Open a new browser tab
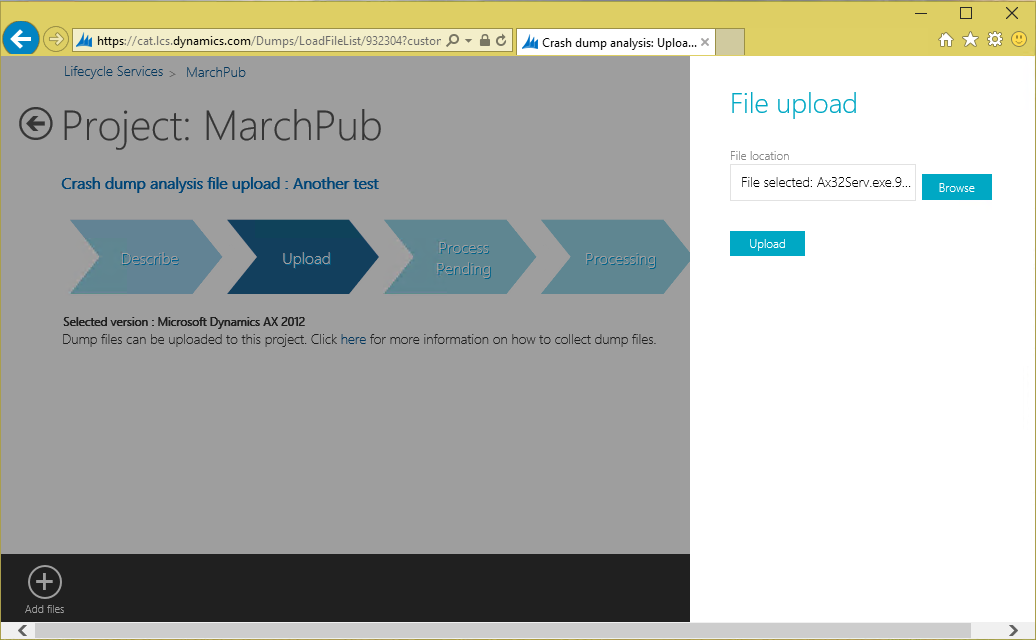Screen dimensions: 1036x640 coord(728,41)
